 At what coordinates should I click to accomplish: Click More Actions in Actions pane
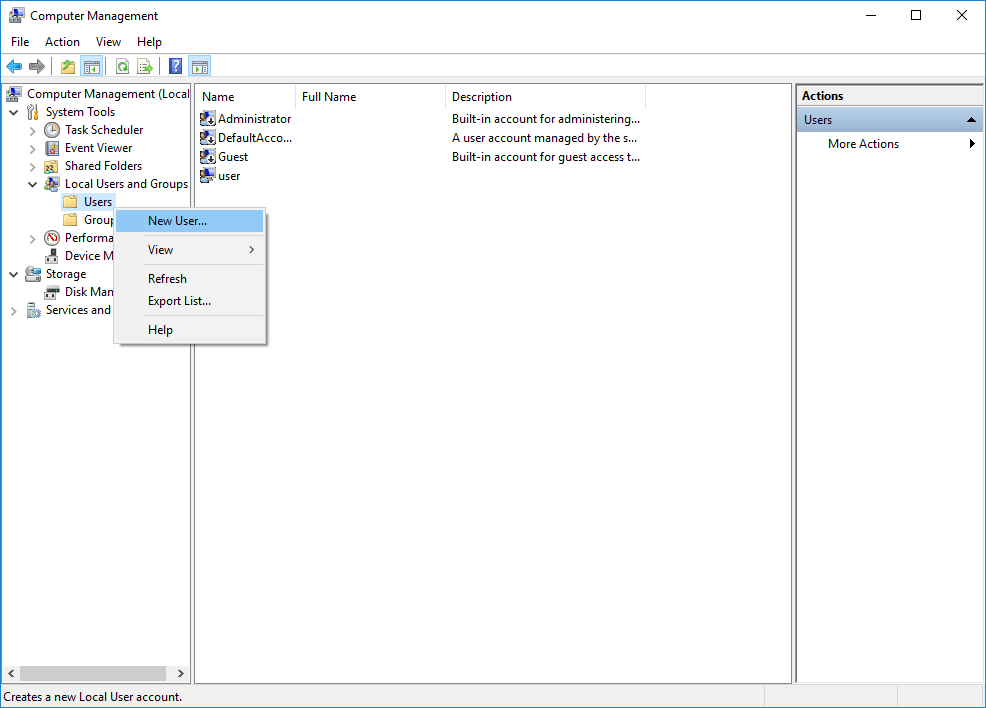pyautogui.click(x=863, y=143)
